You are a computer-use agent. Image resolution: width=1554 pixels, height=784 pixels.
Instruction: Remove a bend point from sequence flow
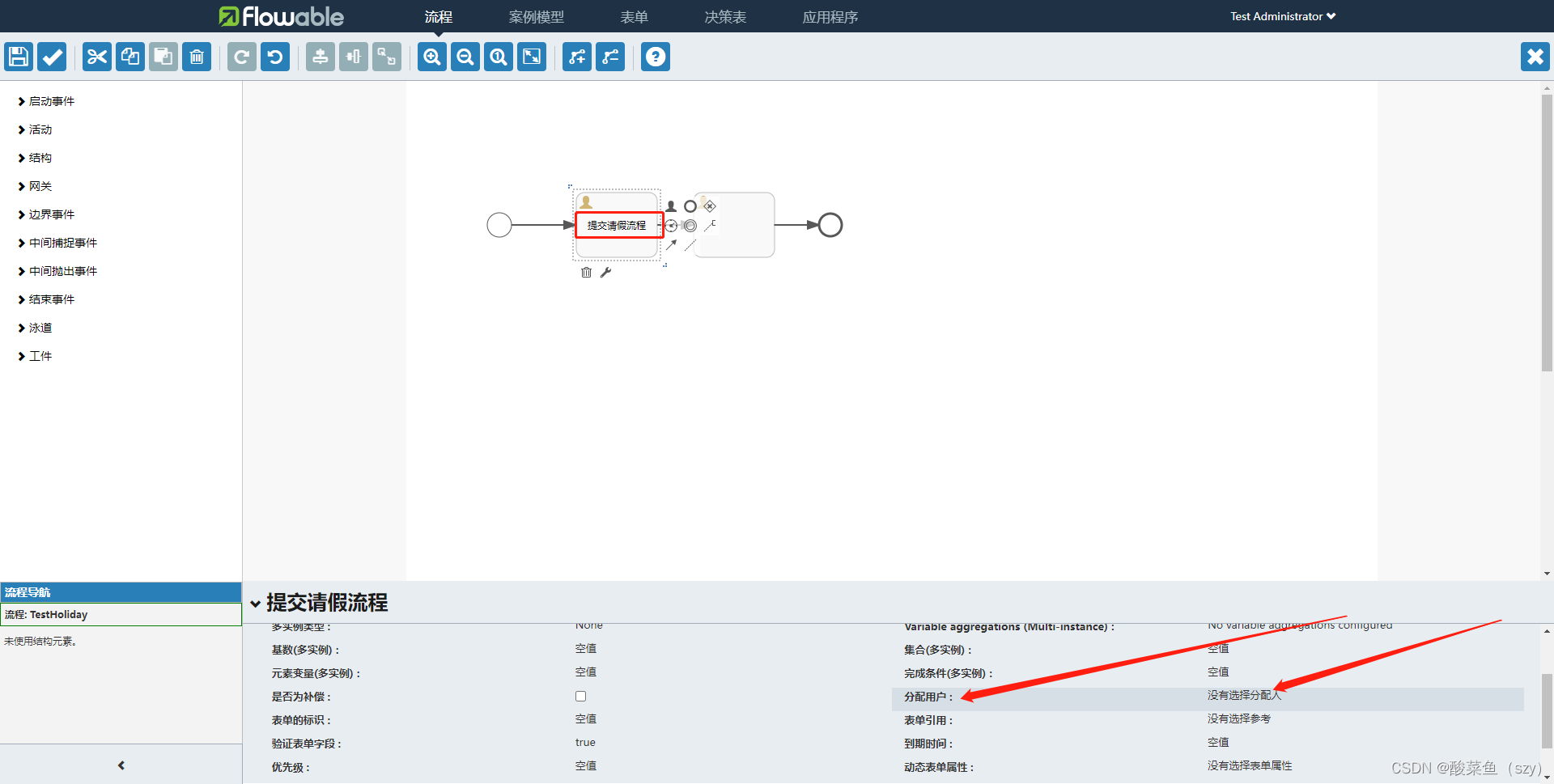[610, 57]
